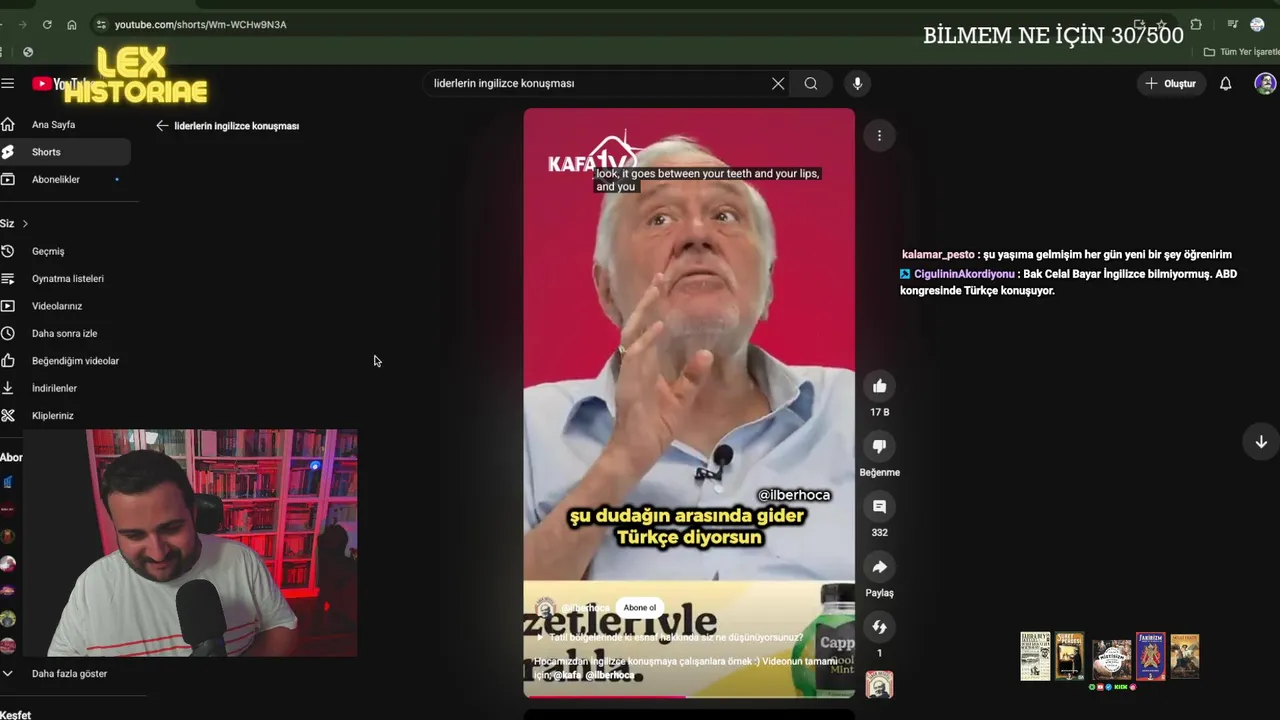
Task: Open the Tüm Yer İşaretleri bookmarks folder
Action: [1242, 52]
